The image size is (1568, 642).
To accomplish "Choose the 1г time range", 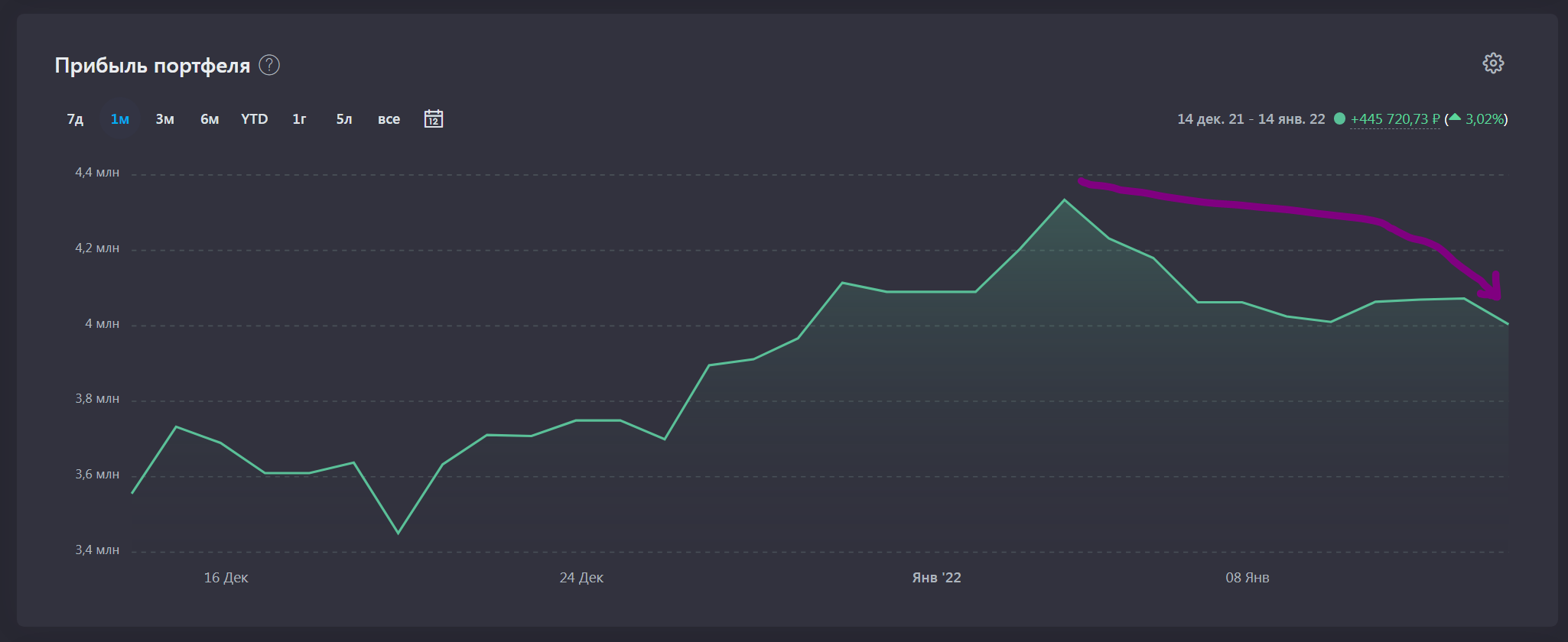I will click(x=299, y=119).
